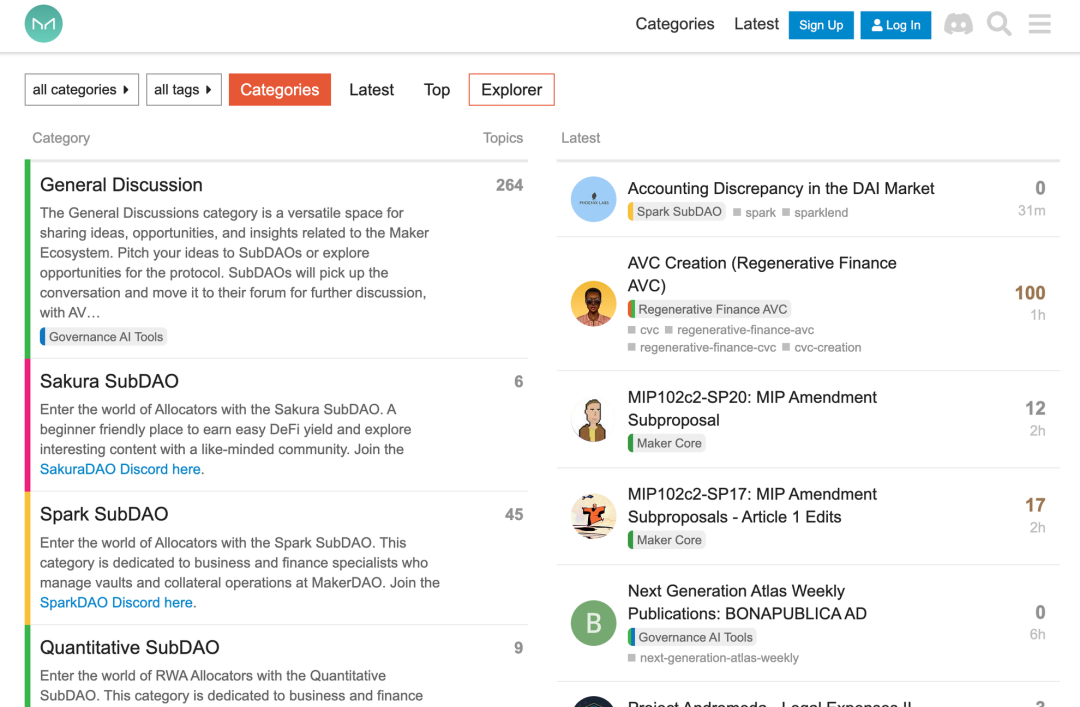Image resolution: width=1080 pixels, height=707 pixels.
Task: Follow the SparkDAO Discord here link
Action: tap(116, 602)
